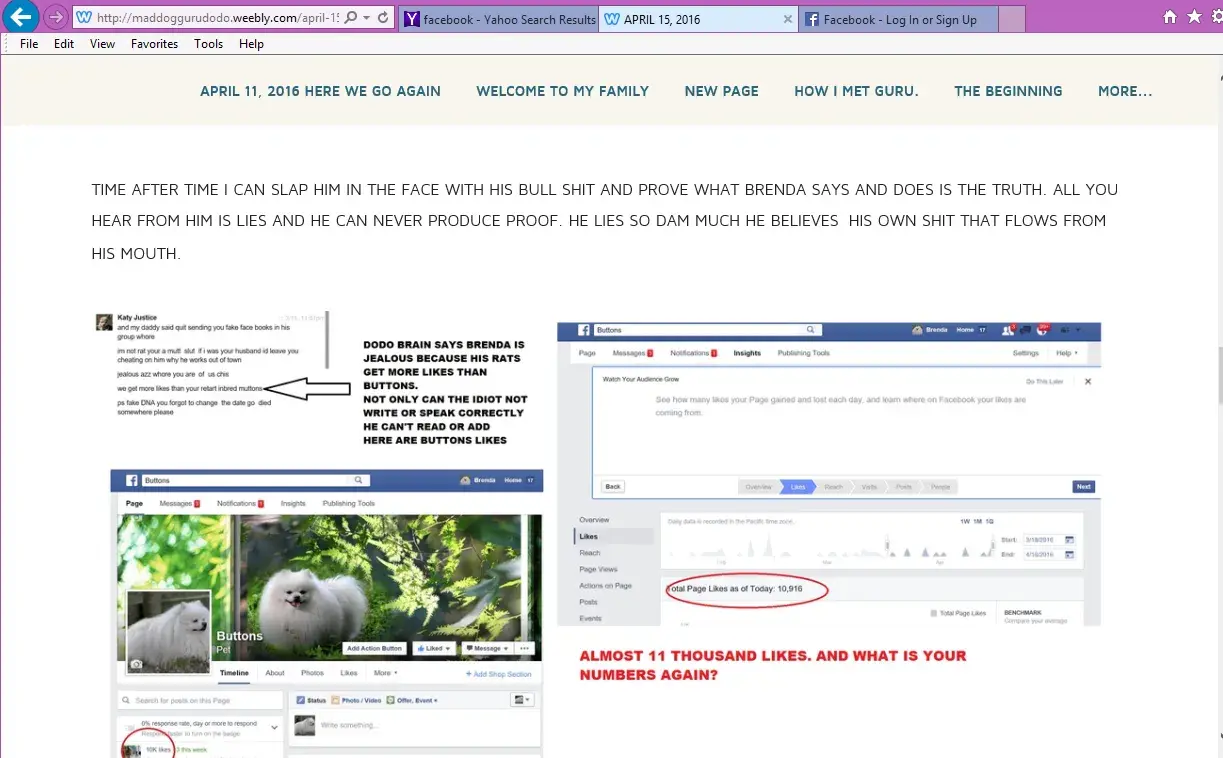Open the File menu
Screen dimensions: 1223x758
(x=29, y=44)
